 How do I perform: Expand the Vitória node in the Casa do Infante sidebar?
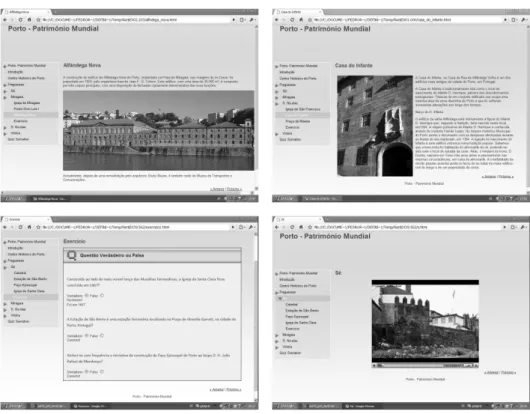click(277, 134)
